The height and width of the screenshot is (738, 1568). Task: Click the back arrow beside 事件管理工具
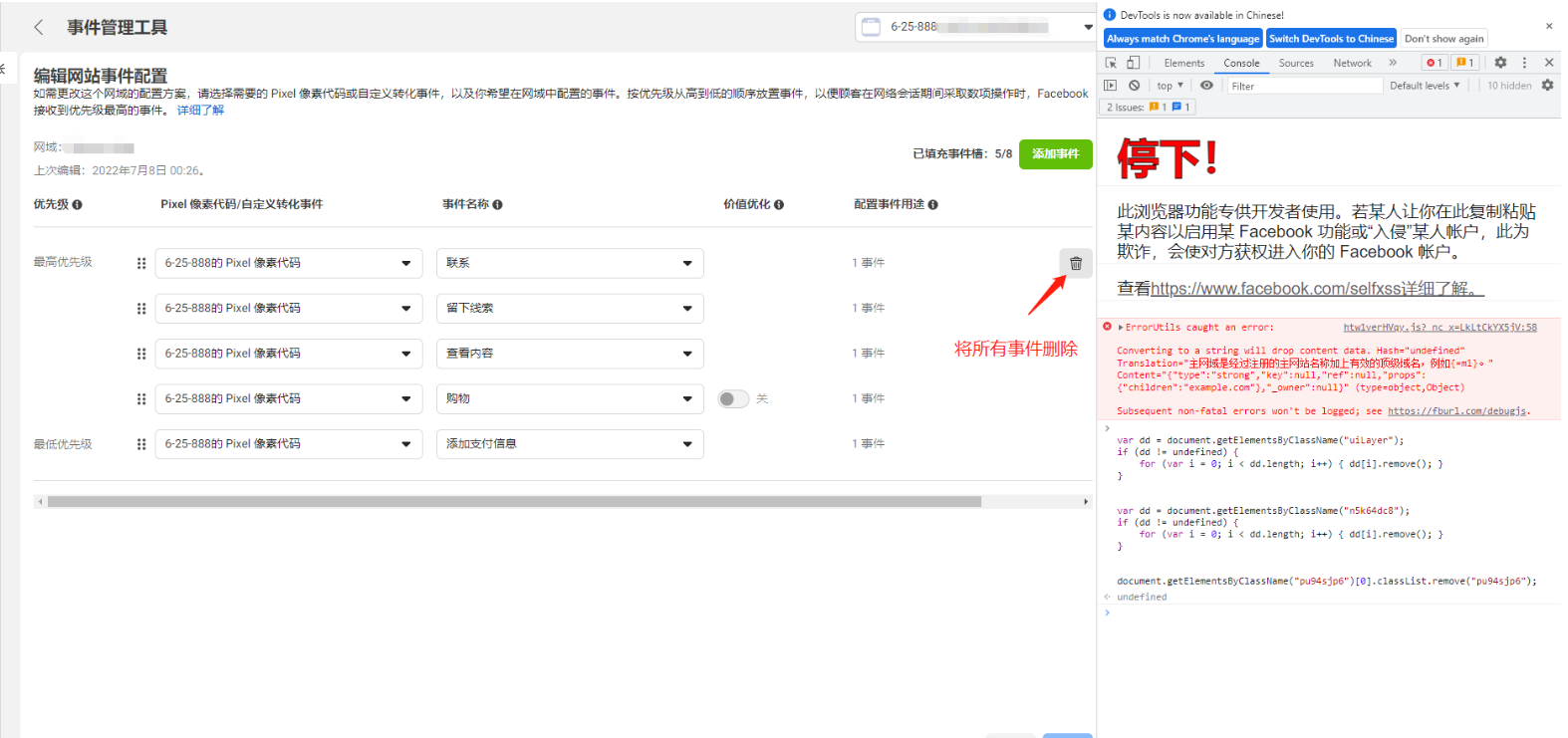coord(39,28)
